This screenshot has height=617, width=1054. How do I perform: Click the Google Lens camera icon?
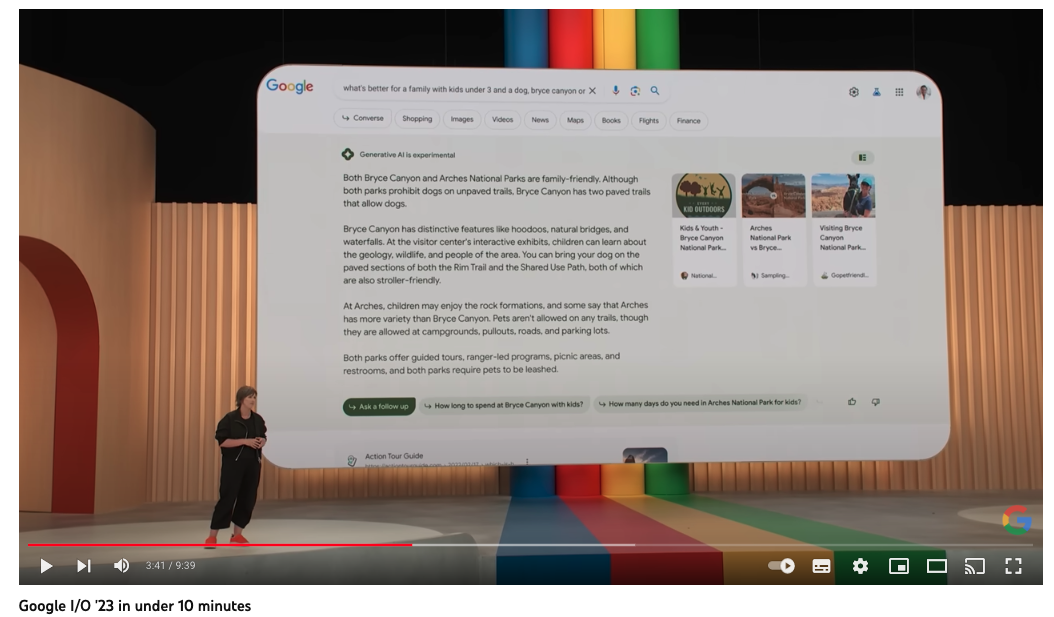pyautogui.click(x=635, y=91)
